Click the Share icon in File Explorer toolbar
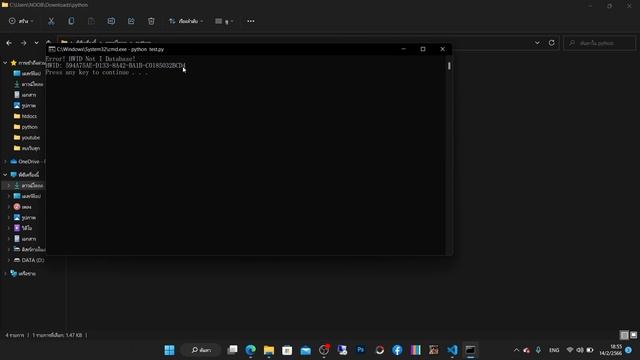This screenshot has width=640, height=360. (x=131, y=21)
